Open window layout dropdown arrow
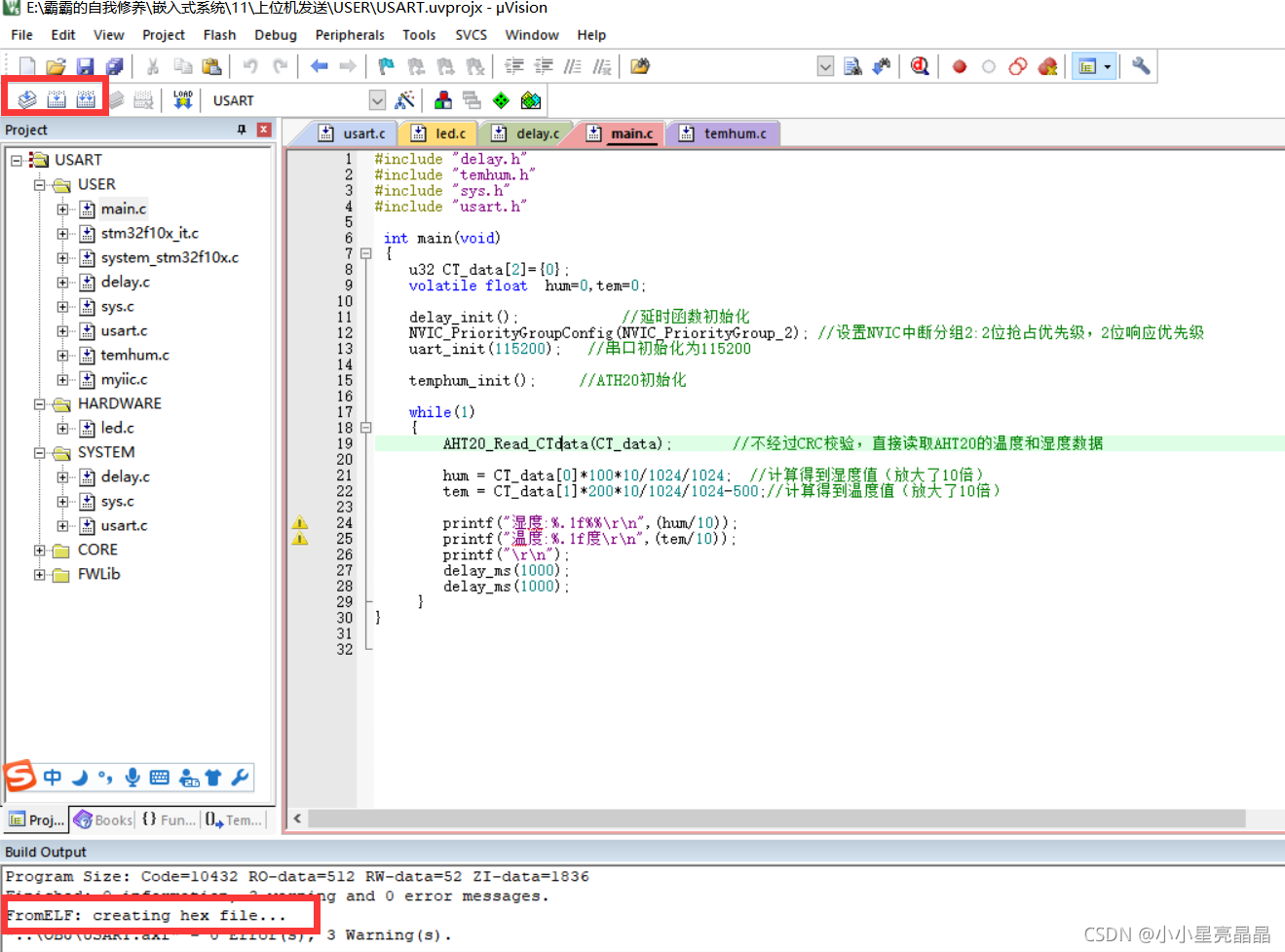 [x=1108, y=66]
